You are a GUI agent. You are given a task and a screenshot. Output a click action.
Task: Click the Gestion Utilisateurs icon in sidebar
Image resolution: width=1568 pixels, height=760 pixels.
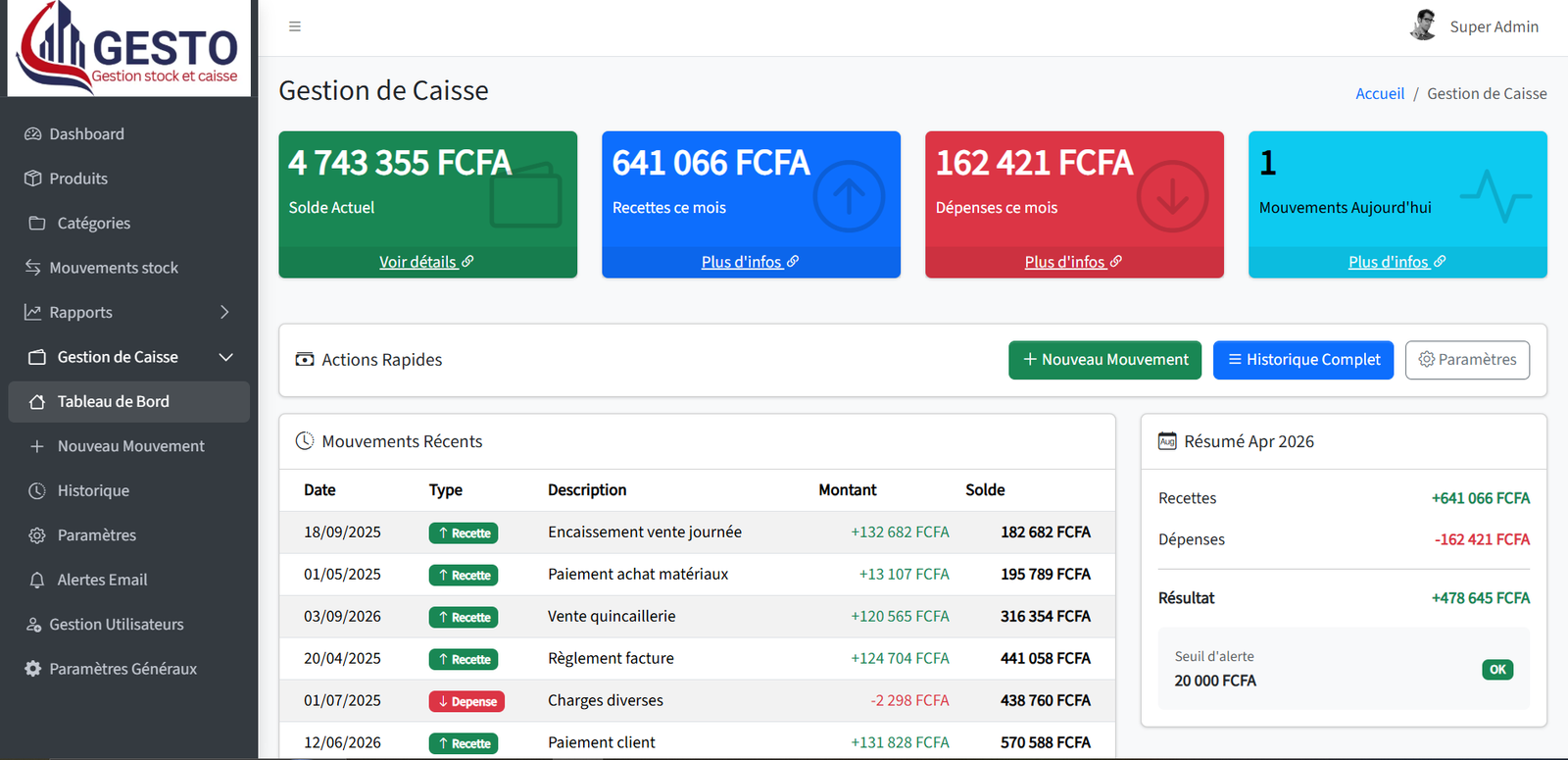33,625
